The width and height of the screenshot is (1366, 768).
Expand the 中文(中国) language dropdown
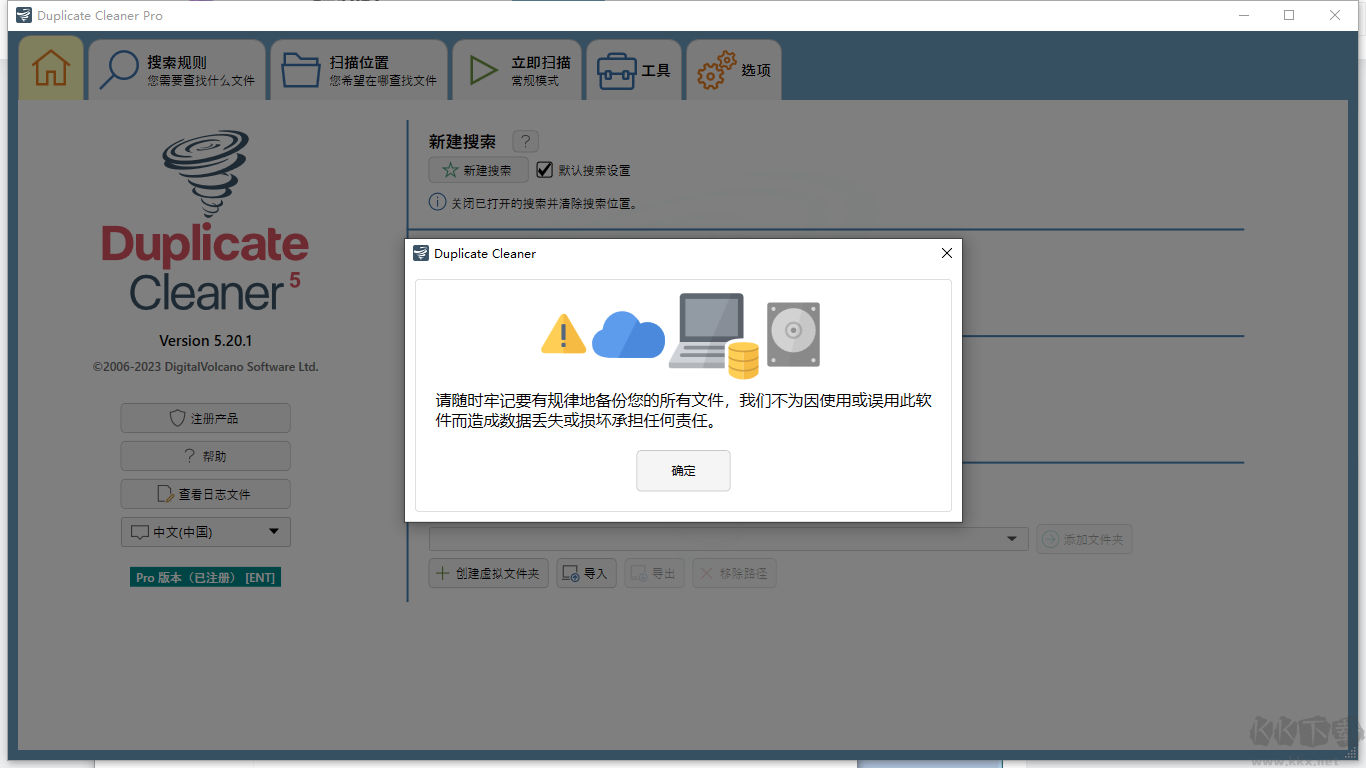[x=205, y=532]
